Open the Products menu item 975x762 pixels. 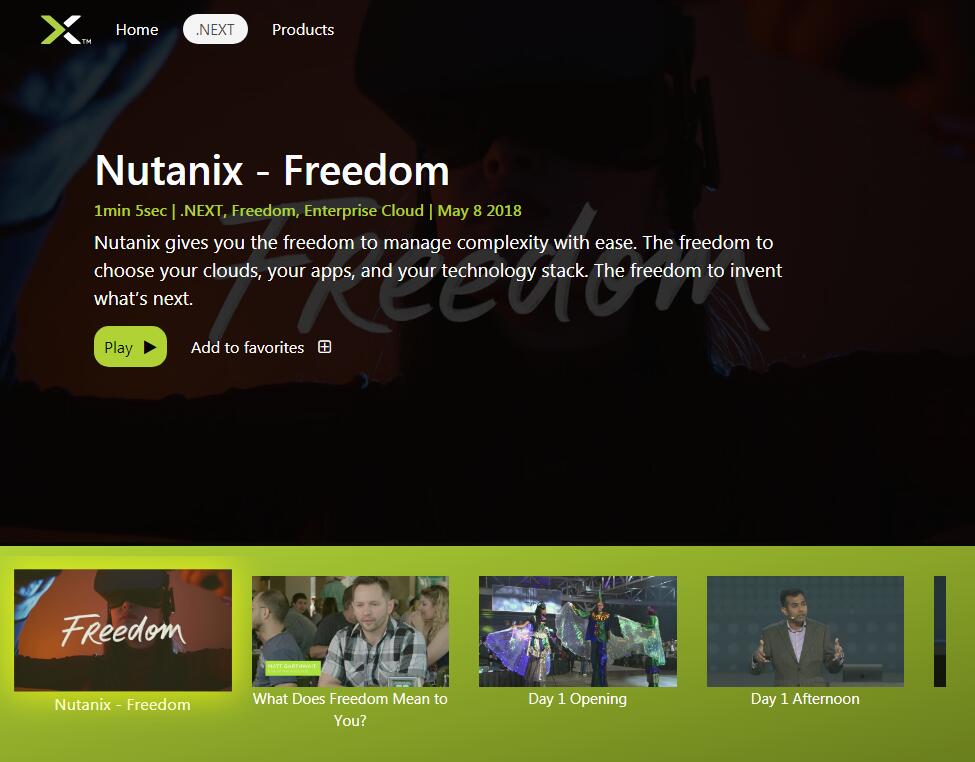coord(303,30)
